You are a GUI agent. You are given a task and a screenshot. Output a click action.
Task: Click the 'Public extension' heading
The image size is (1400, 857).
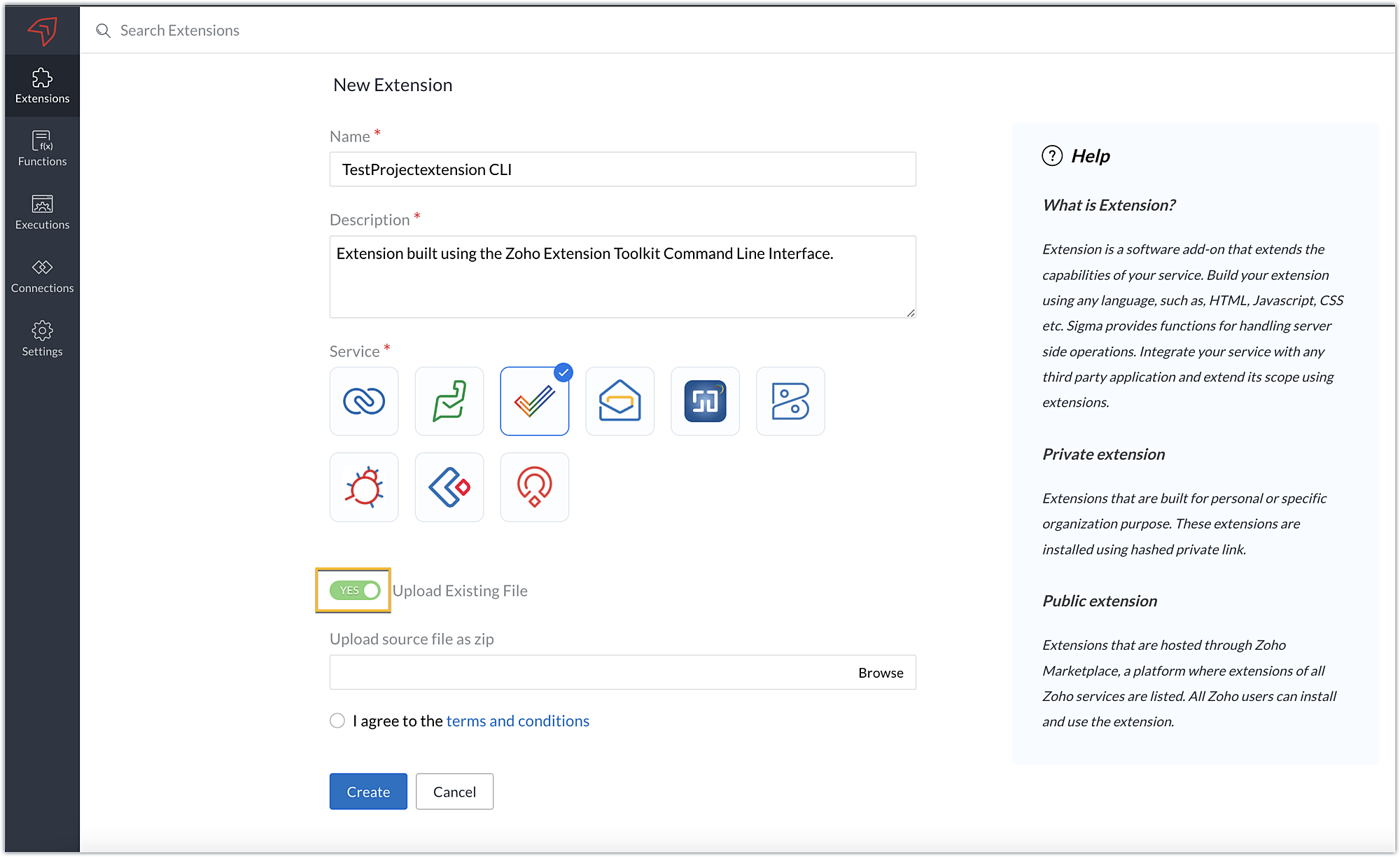tap(1100, 601)
